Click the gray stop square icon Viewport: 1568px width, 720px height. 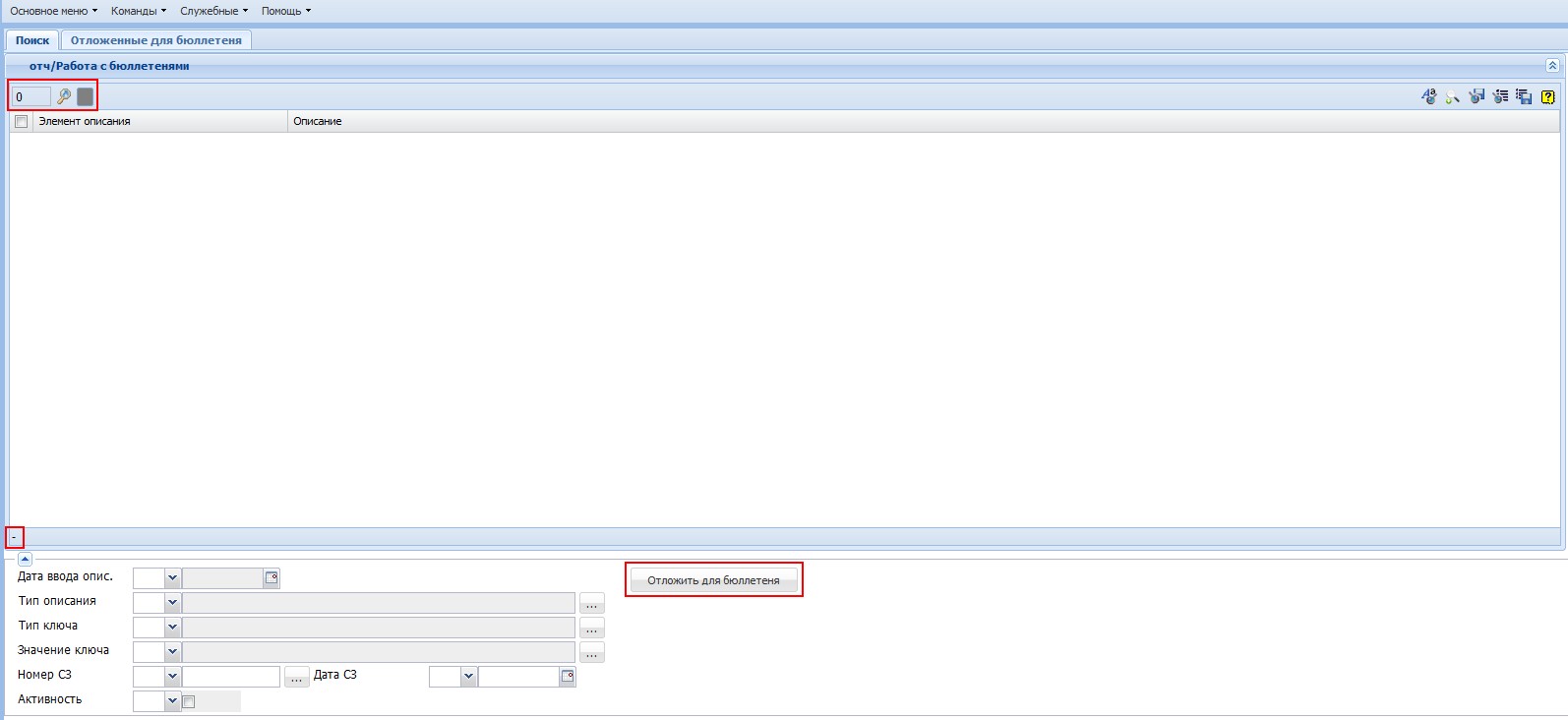pyautogui.click(x=86, y=96)
